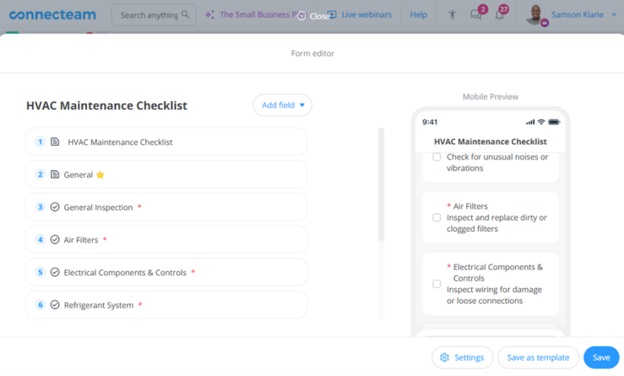
Task: Select the General Inspection field row
Action: [166, 207]
